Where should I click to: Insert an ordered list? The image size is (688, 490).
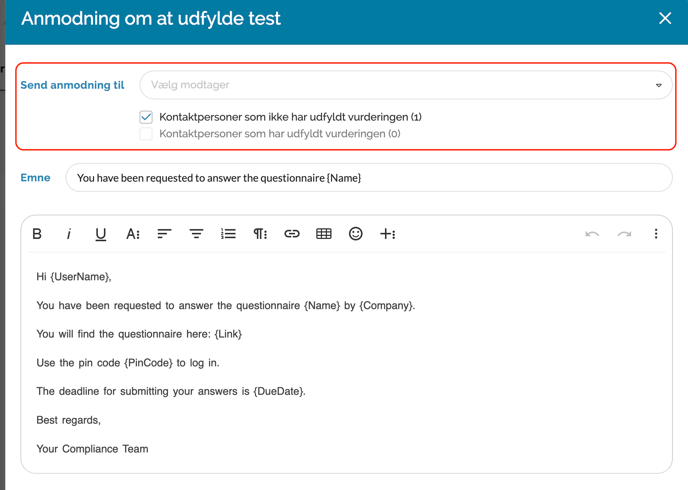[228, 234]
